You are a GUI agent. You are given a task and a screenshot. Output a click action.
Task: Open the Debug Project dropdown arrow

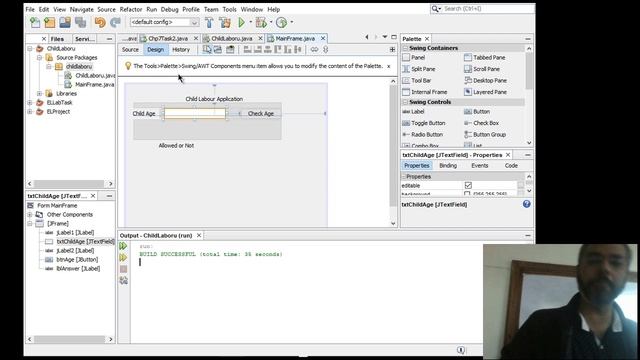tap(271, 22)
